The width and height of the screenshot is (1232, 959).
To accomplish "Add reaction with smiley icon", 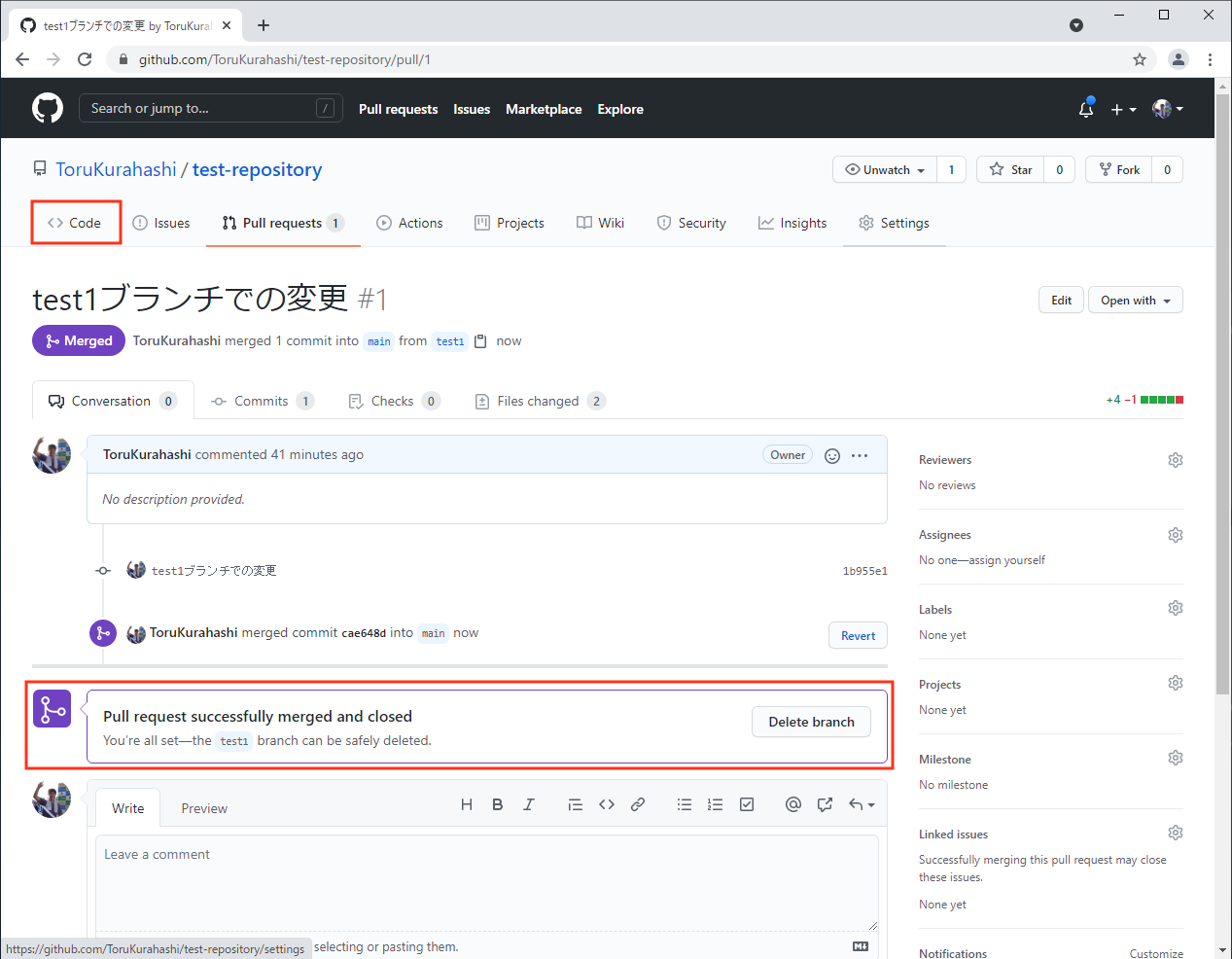I will pos(832,455).
